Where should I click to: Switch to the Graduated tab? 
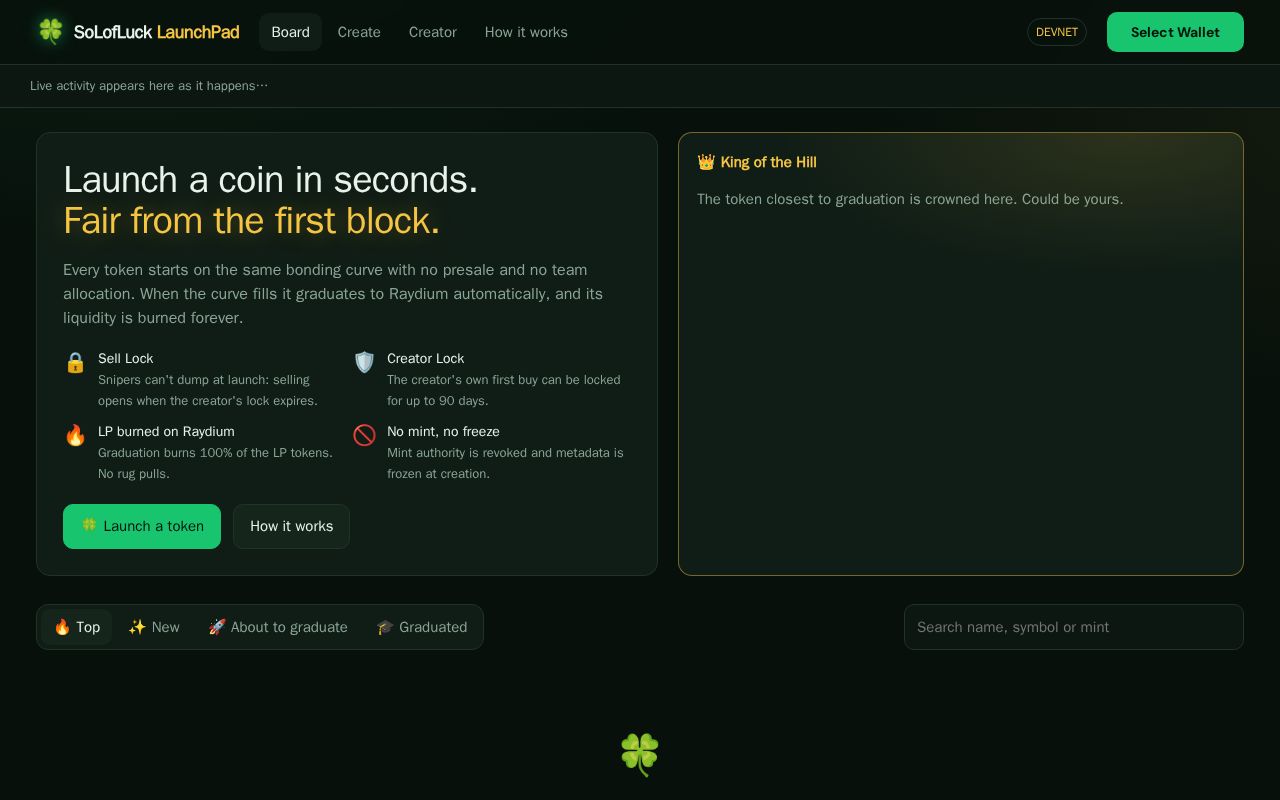(422, 627)
